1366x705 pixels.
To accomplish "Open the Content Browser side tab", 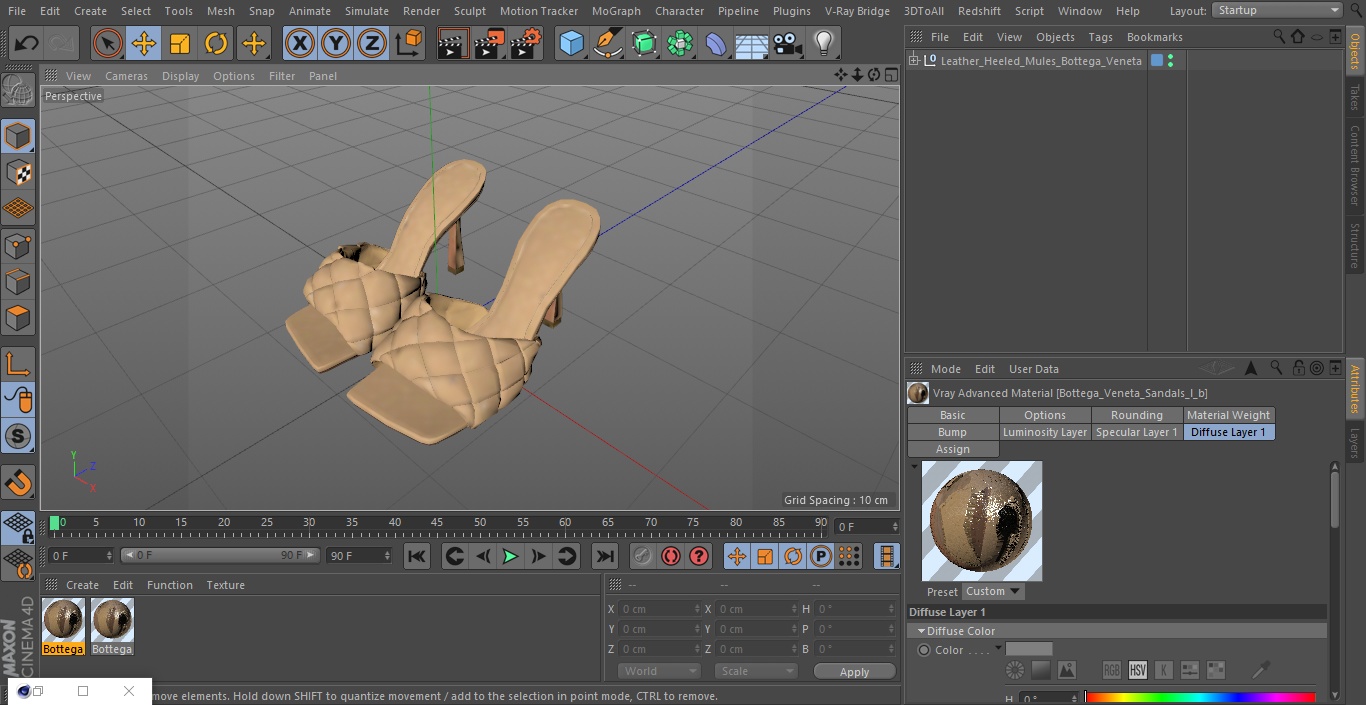I will (x=1355, y=165).
